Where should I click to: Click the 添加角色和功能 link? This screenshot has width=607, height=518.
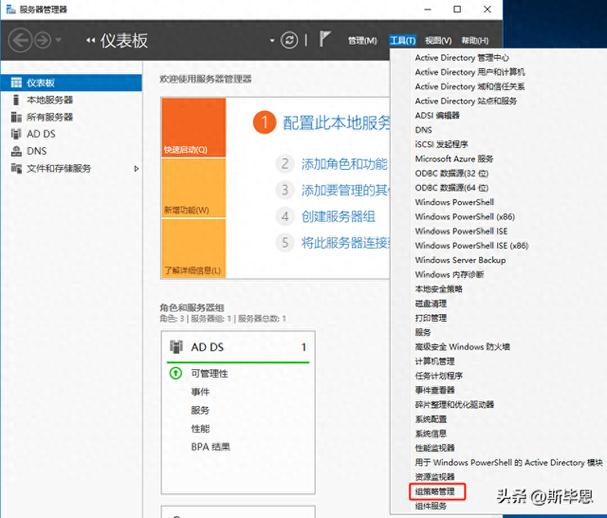coord(345,164)
